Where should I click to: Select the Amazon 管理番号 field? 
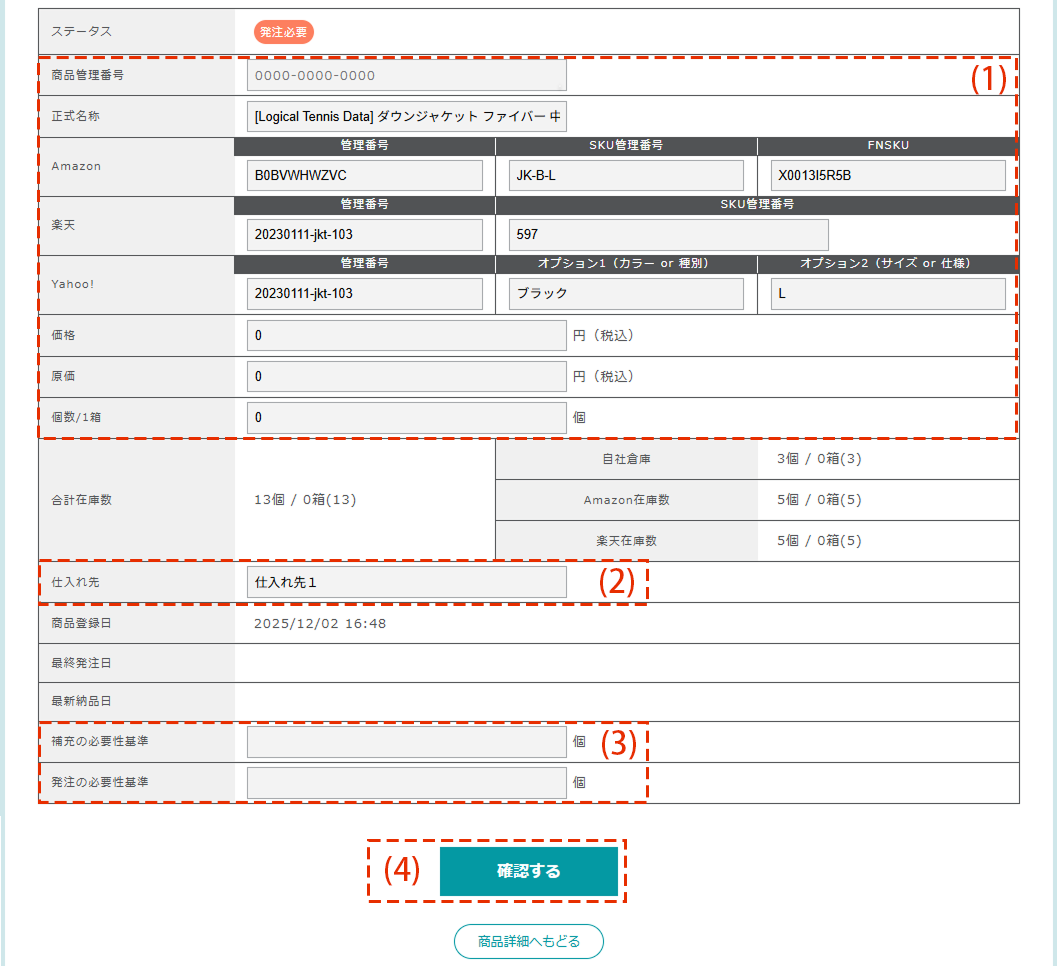(364, 175)
